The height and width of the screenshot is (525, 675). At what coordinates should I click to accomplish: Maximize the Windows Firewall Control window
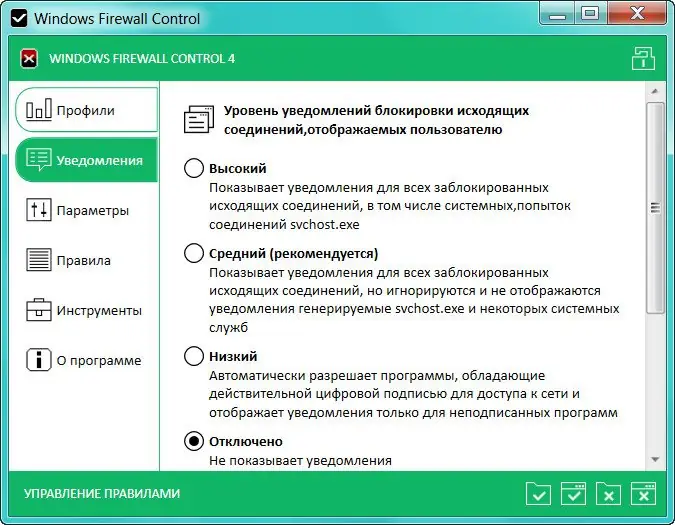tap(590, 15)
